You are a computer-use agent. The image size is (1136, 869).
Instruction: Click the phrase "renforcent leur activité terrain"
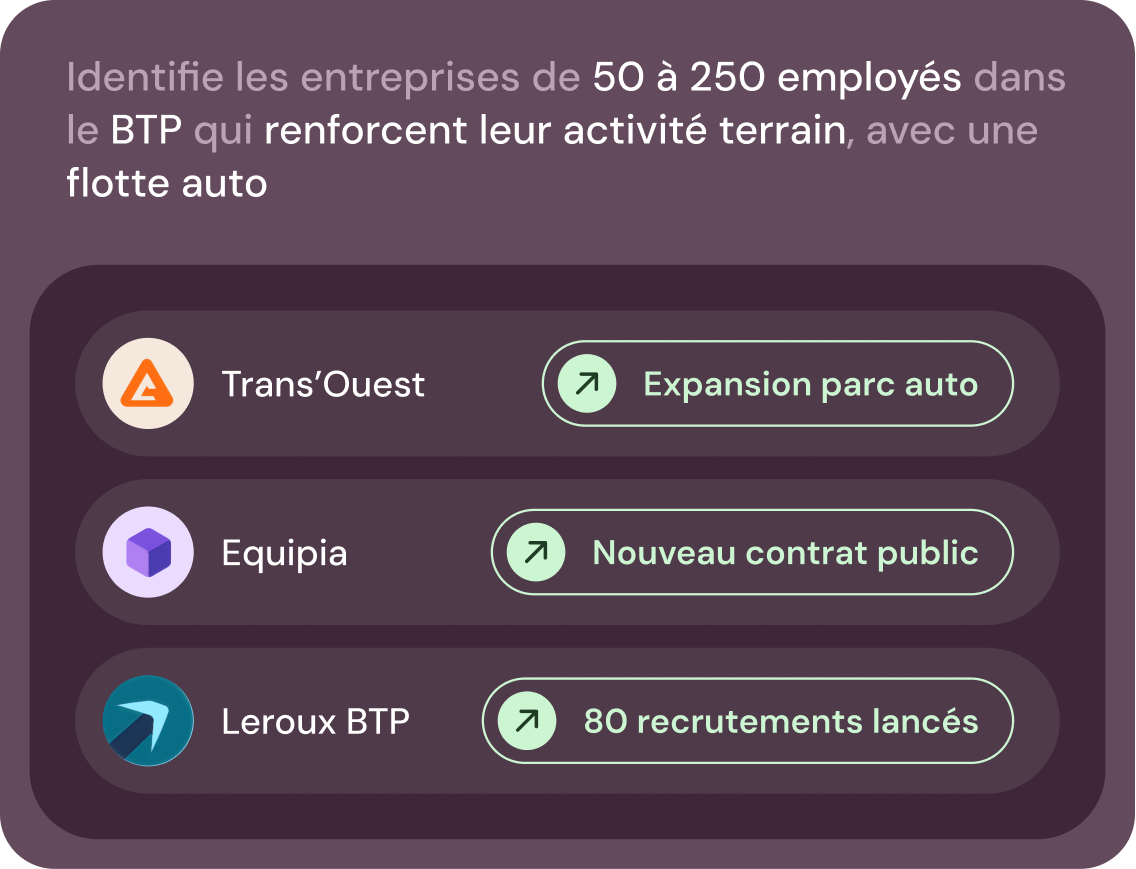(x=554, y=131)
